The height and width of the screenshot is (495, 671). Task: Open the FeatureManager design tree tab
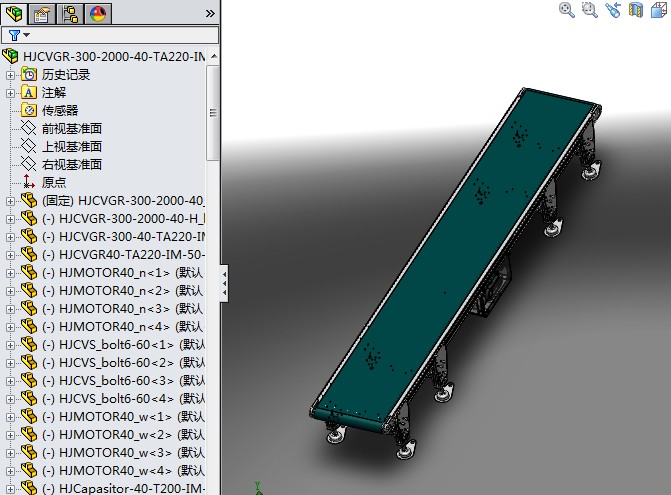[x=14, y=13]
